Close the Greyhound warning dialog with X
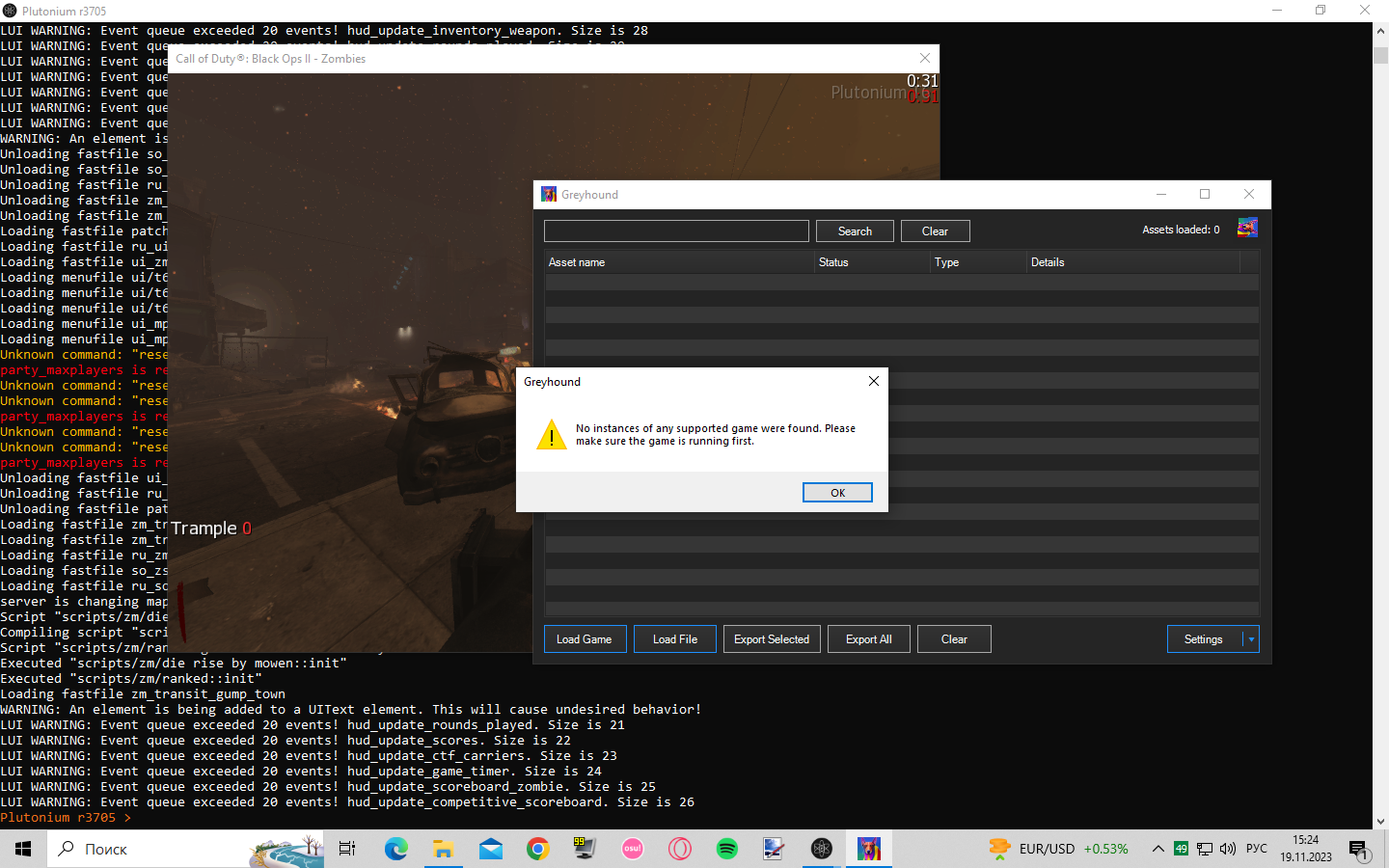 (874, 381)
